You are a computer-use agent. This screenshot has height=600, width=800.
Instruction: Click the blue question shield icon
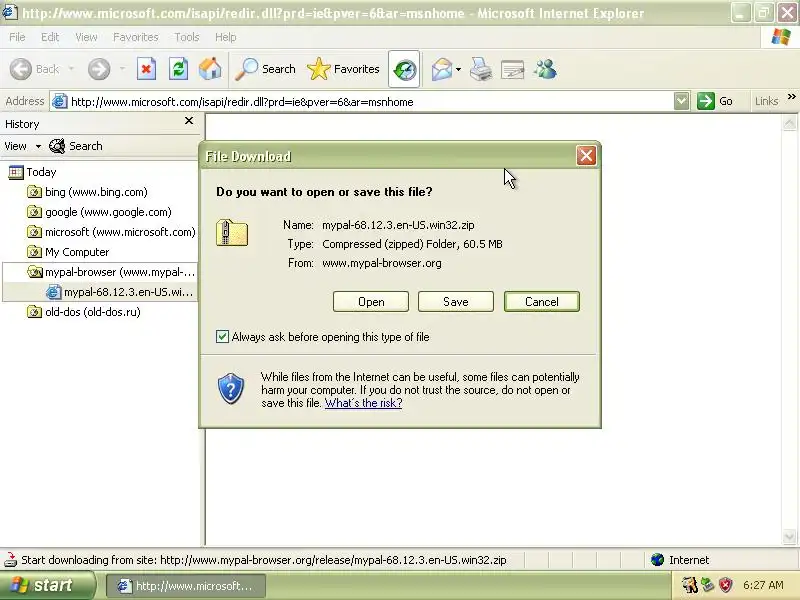click(x=231, y=388)
